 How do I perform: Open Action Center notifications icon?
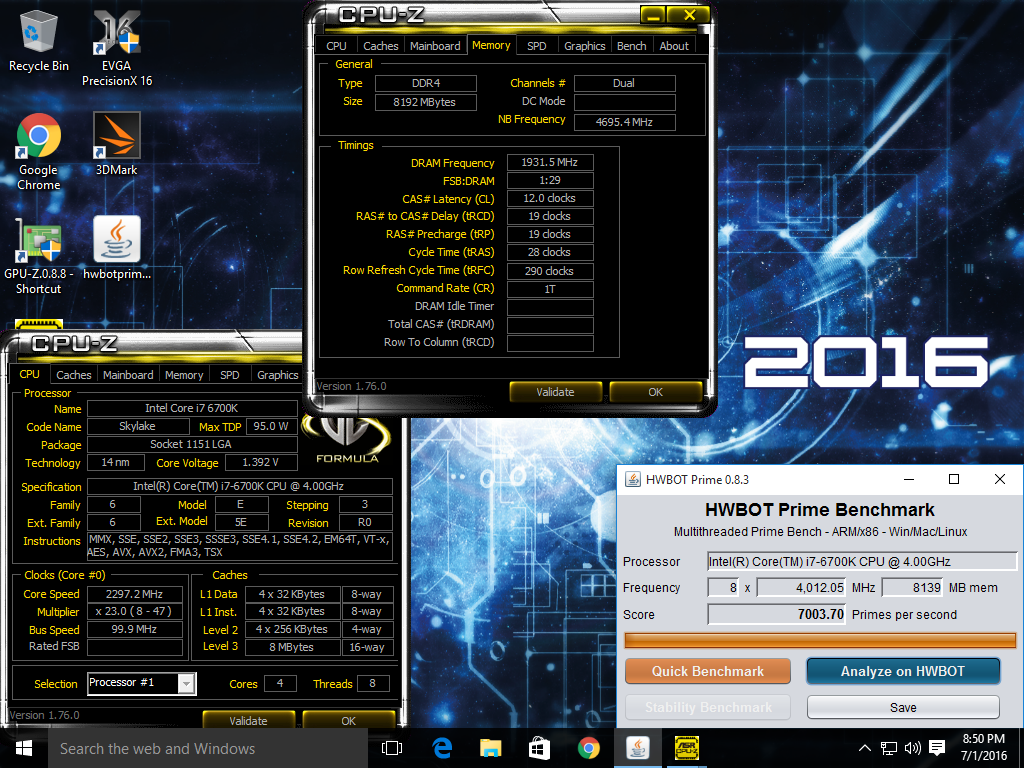tap(936, 748)
